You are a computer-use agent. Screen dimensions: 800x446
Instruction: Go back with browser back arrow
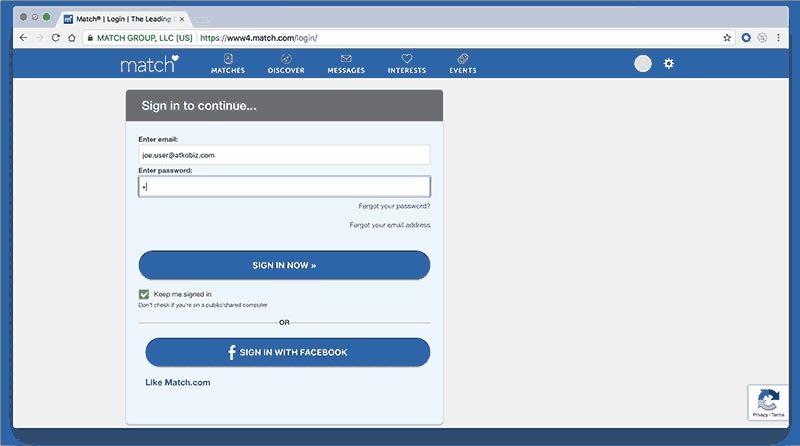click(x=23, y=38)
